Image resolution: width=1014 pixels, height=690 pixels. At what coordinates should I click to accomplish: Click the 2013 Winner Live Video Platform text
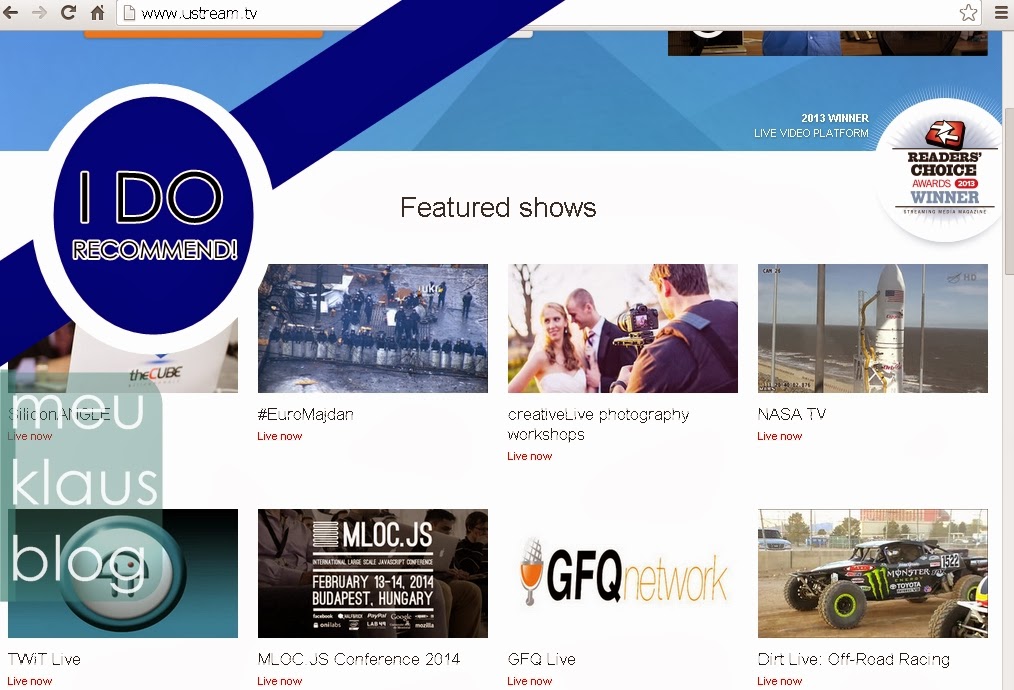click(812, 125)
